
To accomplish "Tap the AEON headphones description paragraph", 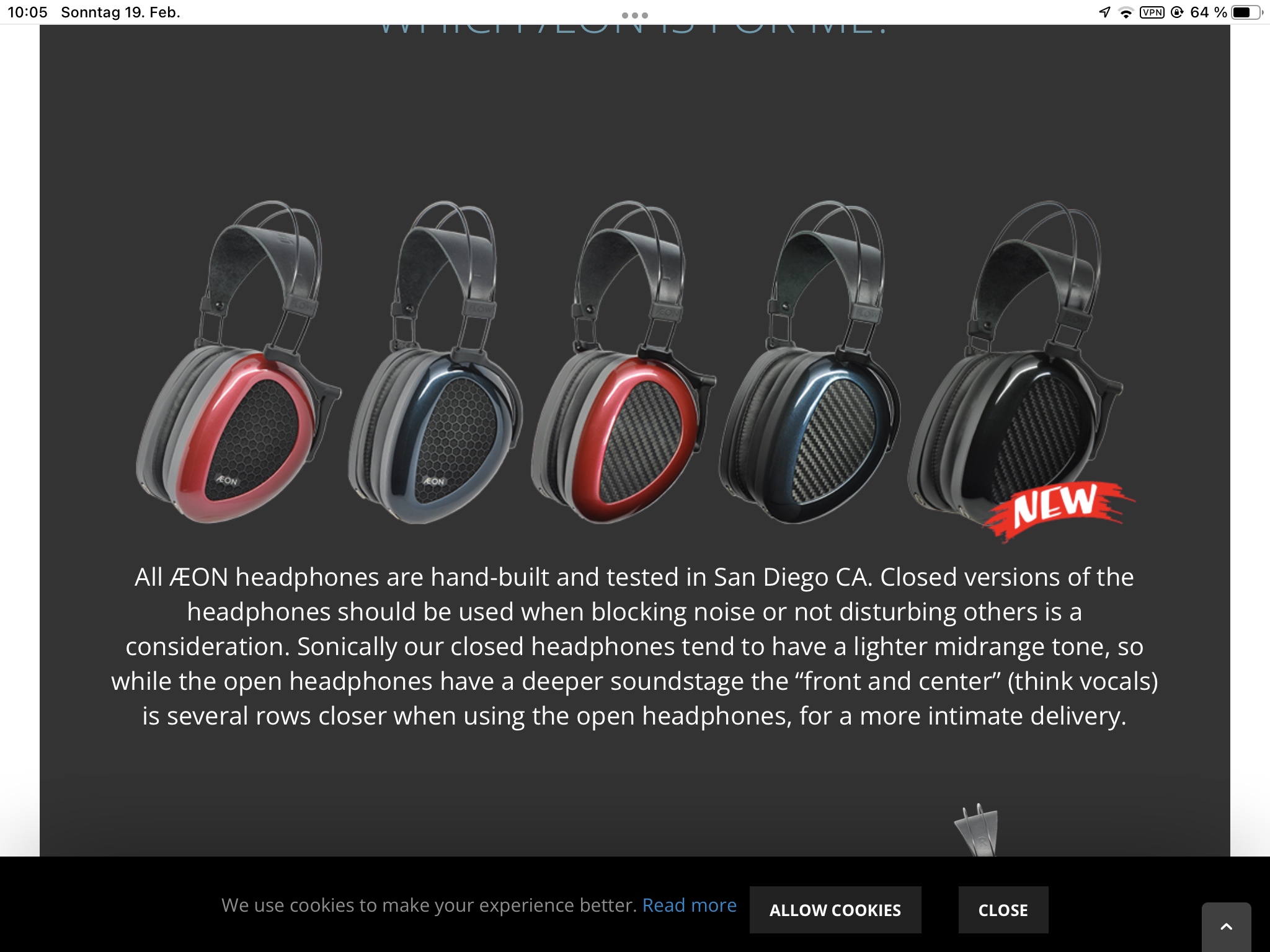I will (x=634, y=646).
